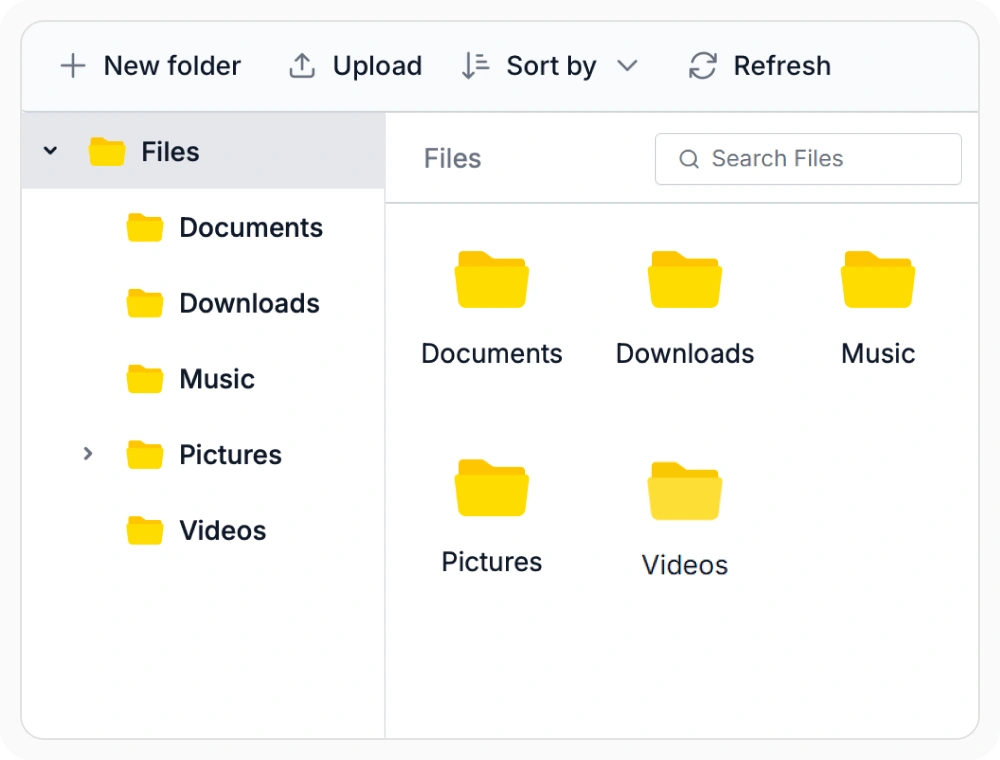Image resolution: width=1000 pixels, height=760 pixels.
Task: Click the Downloads name text in grid
Action: pos(685,353)
